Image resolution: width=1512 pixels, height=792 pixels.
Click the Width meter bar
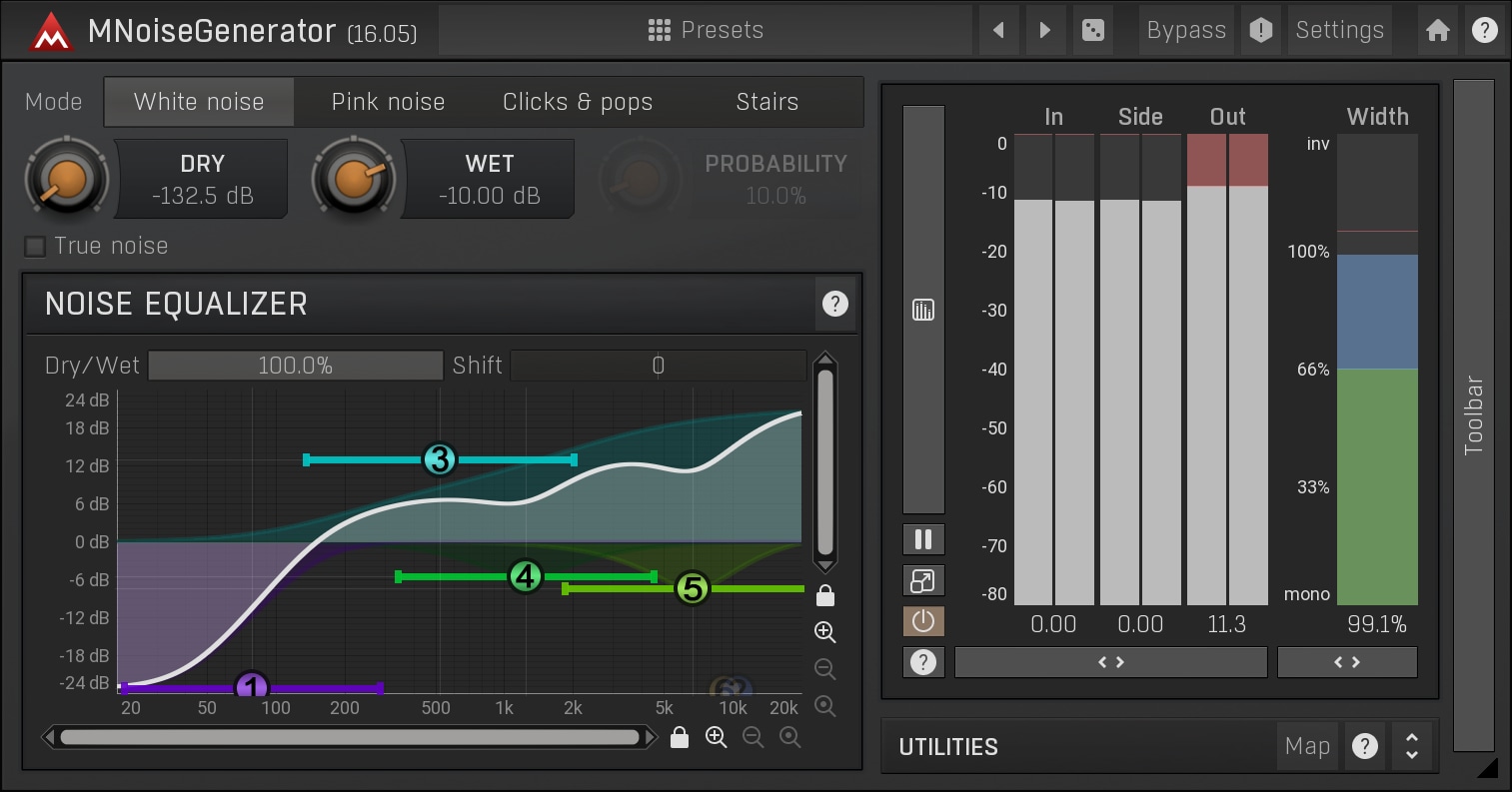coord(1377,370)
